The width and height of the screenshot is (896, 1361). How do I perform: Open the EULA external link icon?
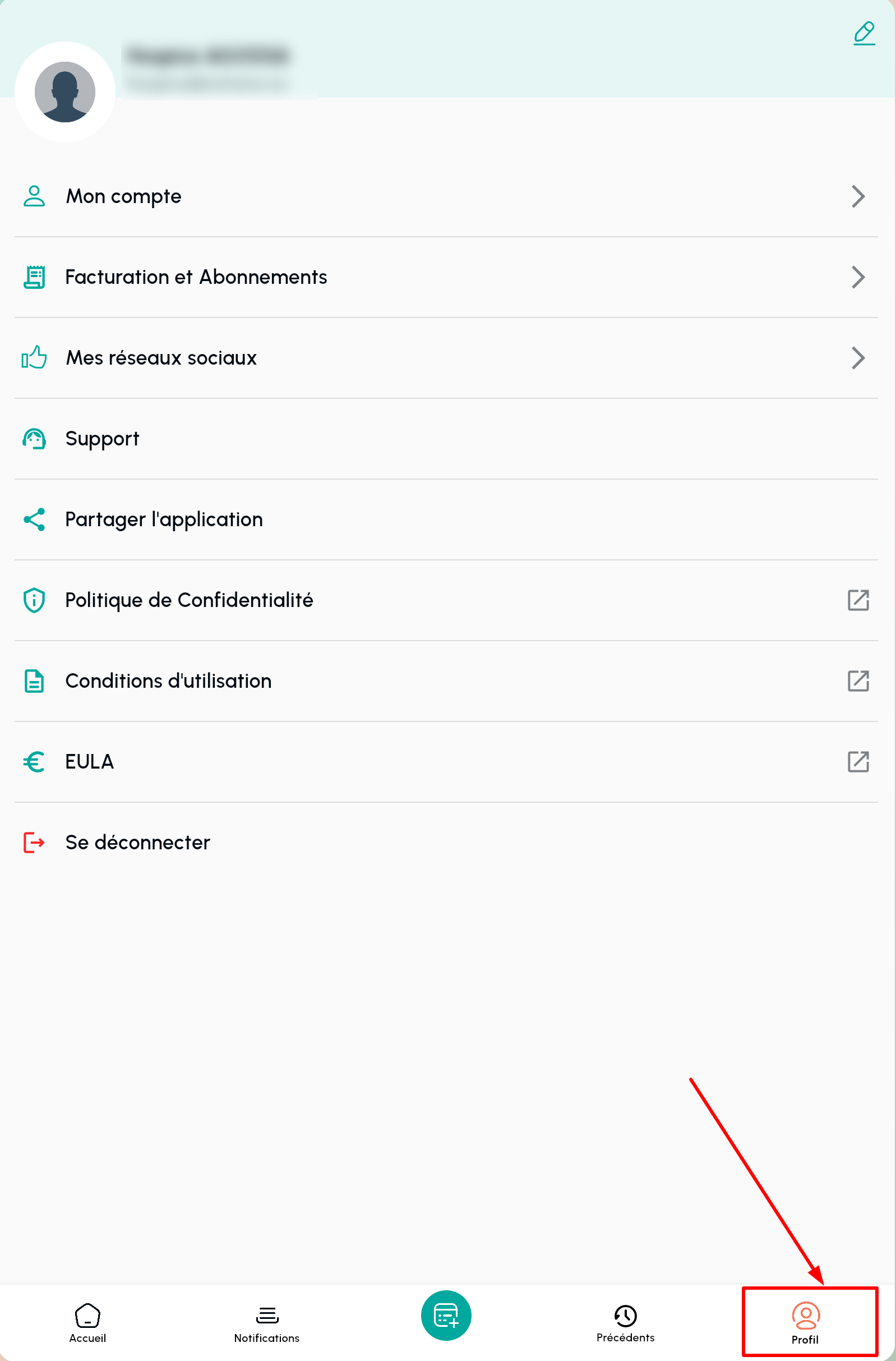pos(858,761)
